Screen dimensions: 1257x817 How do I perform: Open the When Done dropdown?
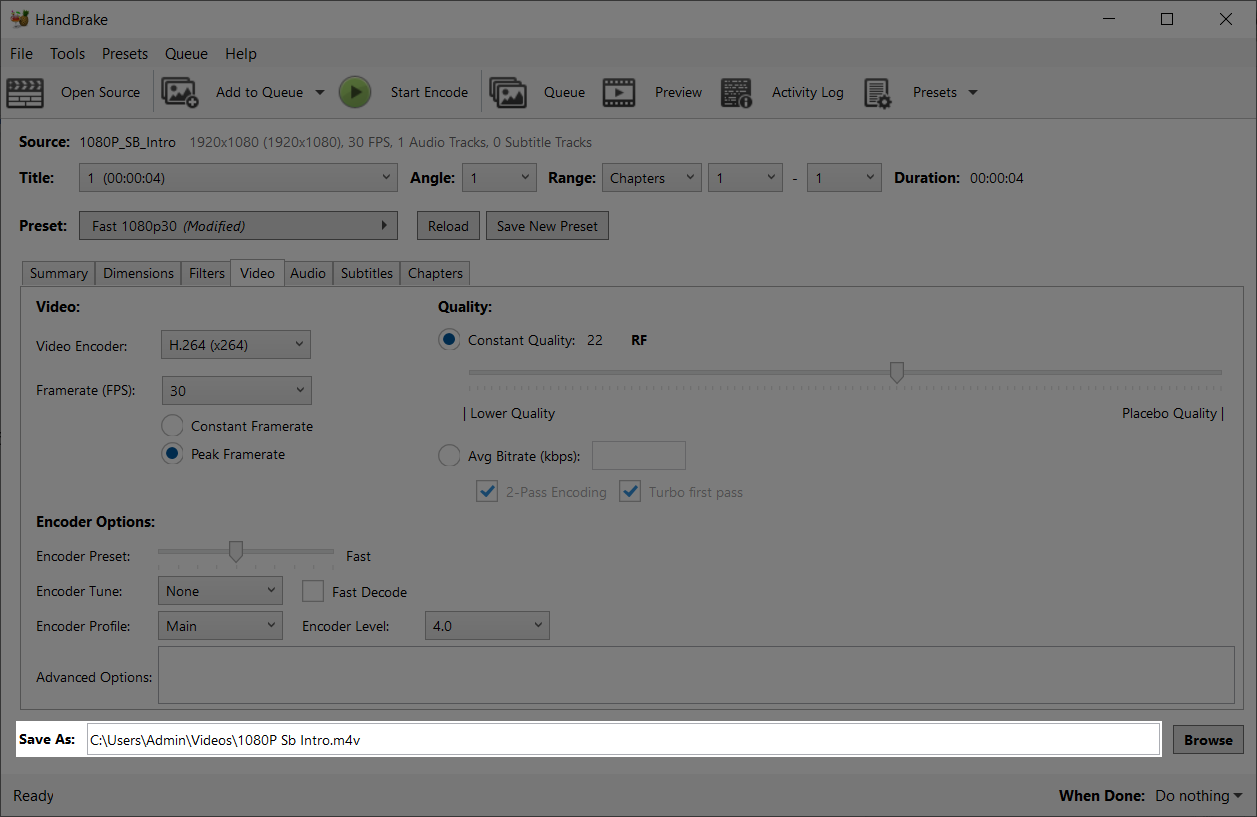tap(1199, 796)
